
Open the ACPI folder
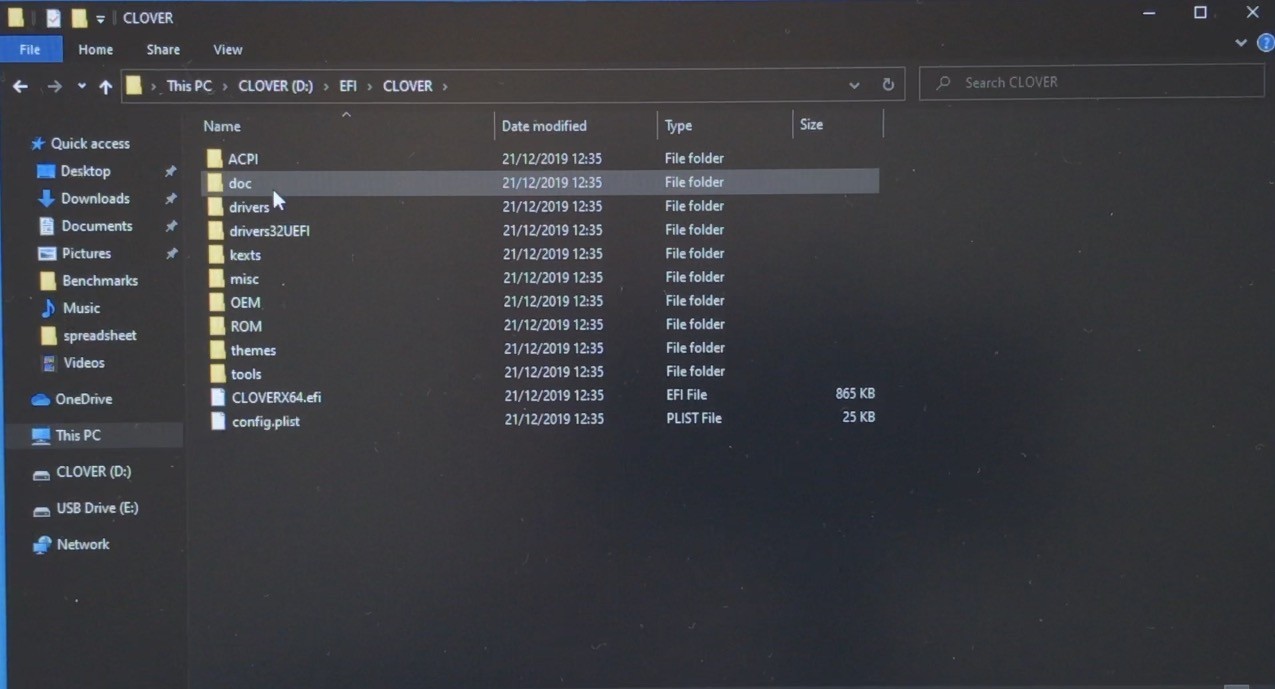[x=243, y=159]
